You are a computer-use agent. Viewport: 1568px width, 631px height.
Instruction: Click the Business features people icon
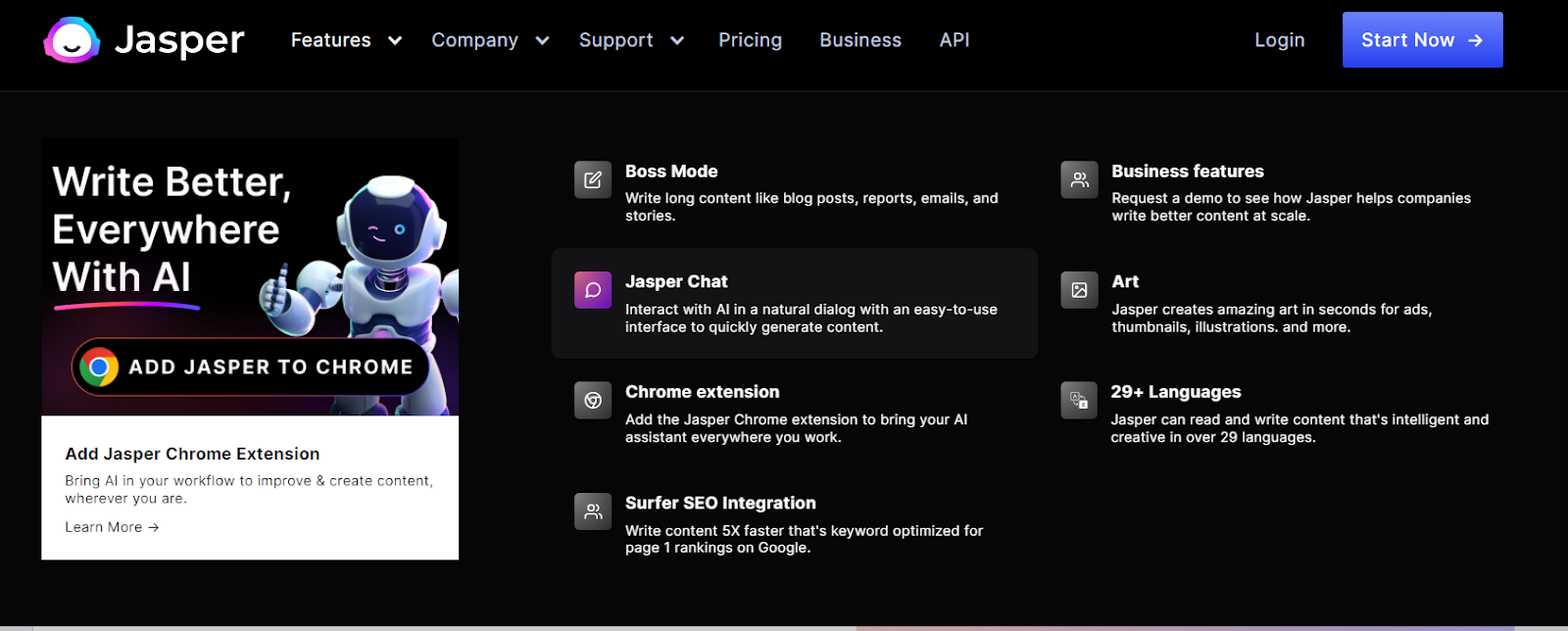(x=1079, y=179)
